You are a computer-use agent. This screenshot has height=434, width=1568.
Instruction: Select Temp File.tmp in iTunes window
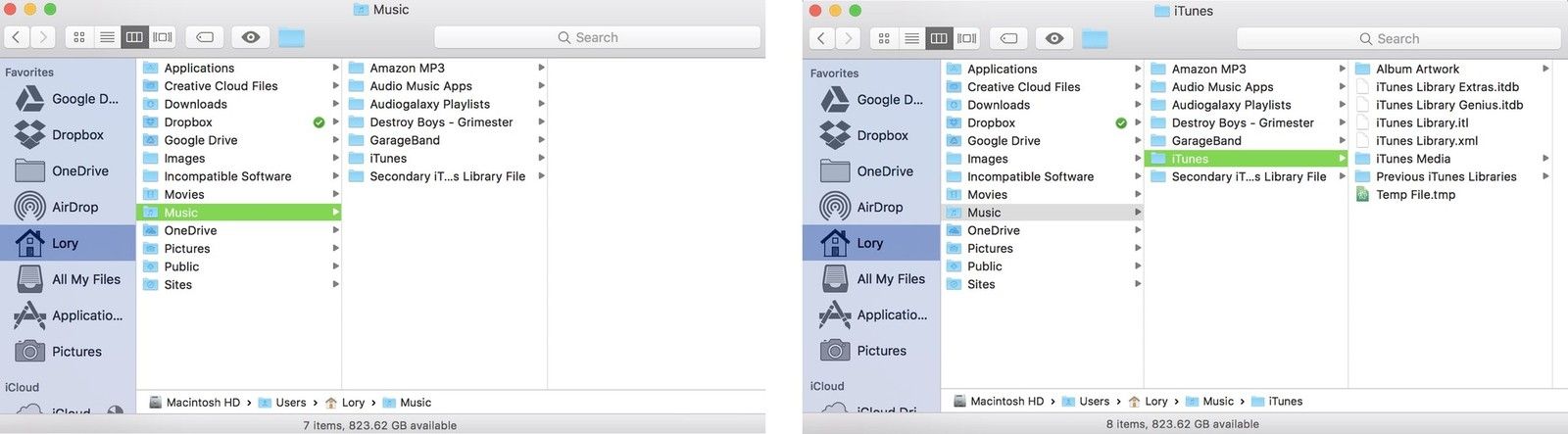(1450, 195)
